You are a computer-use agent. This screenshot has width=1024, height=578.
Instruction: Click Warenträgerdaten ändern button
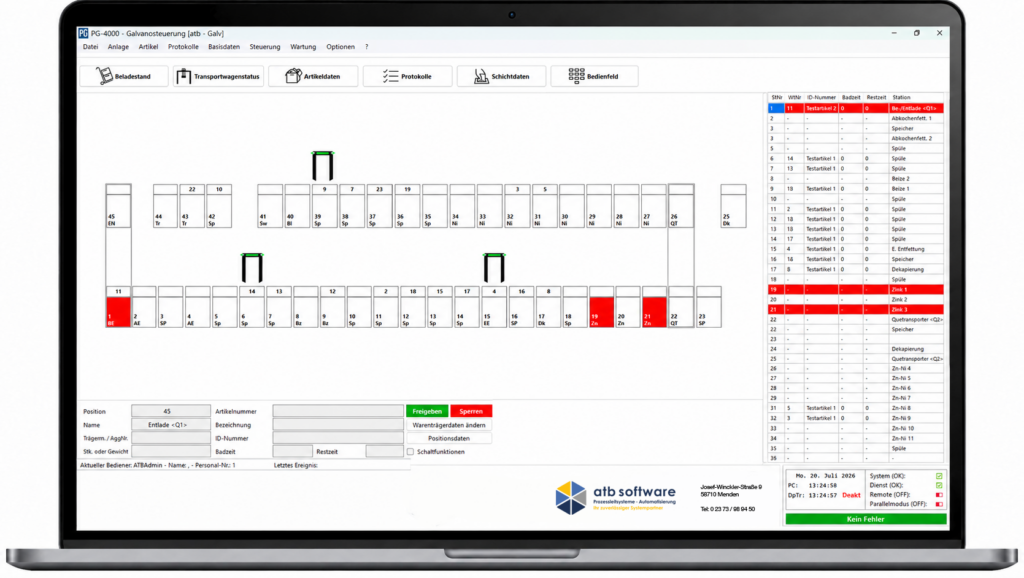(x=449, y=425)
